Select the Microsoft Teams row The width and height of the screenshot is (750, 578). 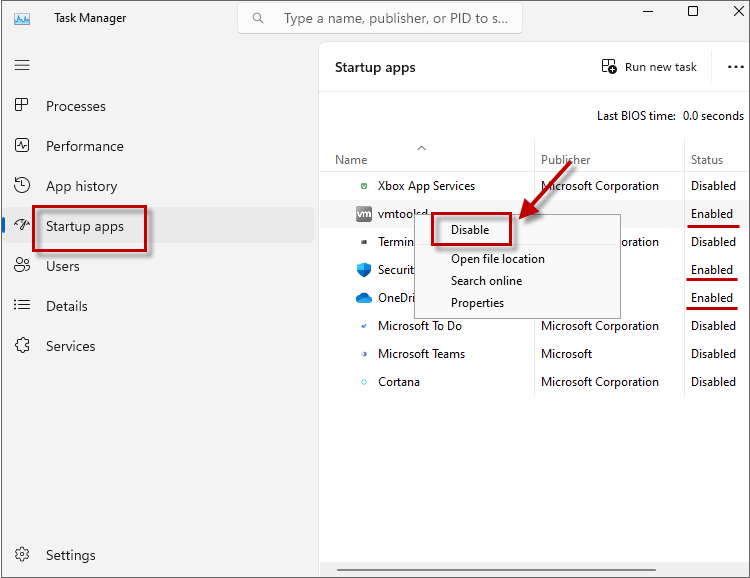tap(534, 354)
